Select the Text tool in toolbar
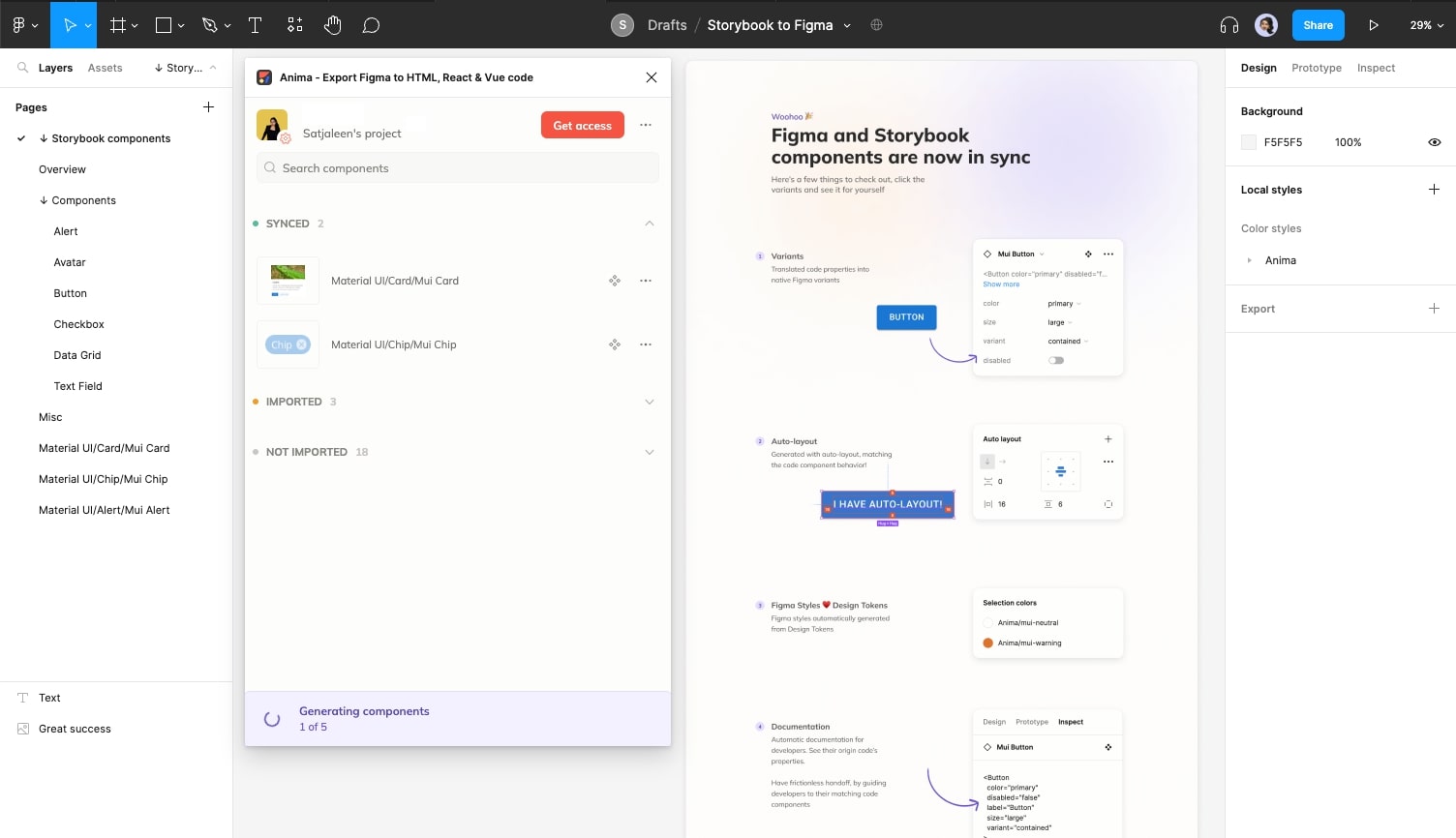This screenshot has width=1456, height=838. coord(256,25)
